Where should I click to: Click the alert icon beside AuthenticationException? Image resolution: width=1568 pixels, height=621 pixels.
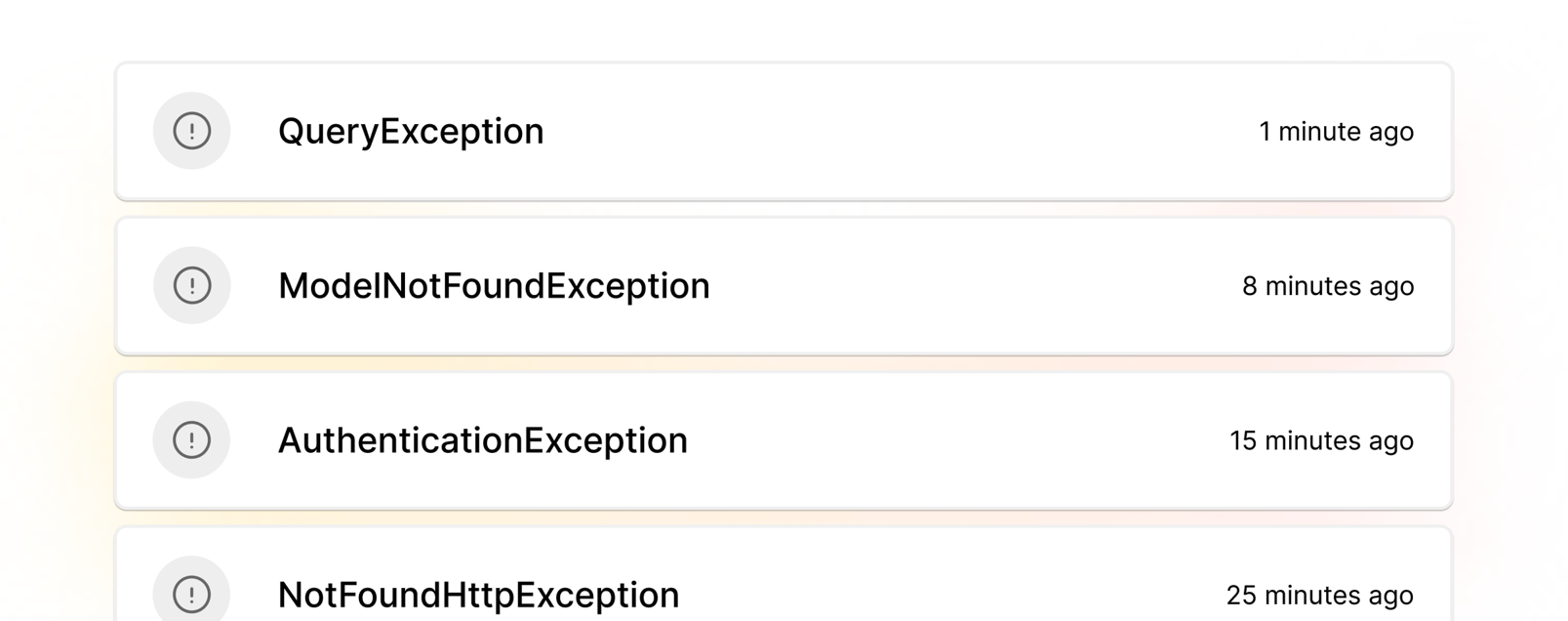(191, 440)
